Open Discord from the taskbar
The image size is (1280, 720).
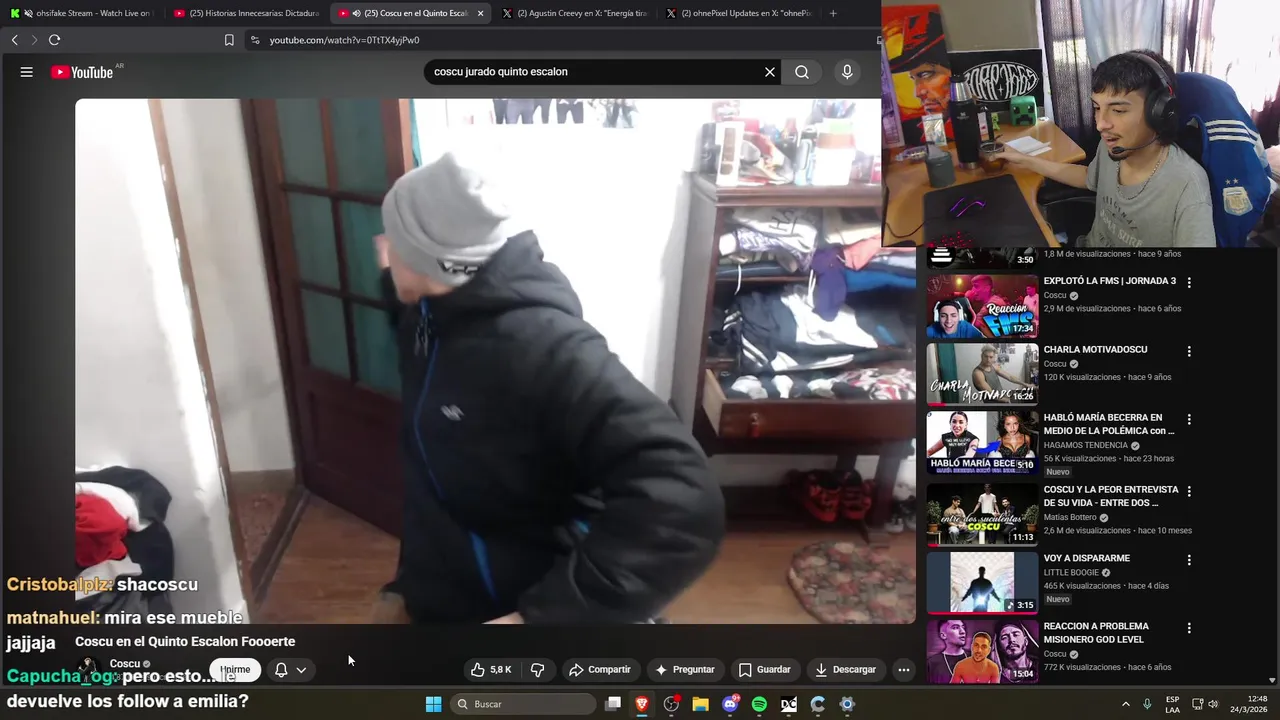click(x=730, y=704)
